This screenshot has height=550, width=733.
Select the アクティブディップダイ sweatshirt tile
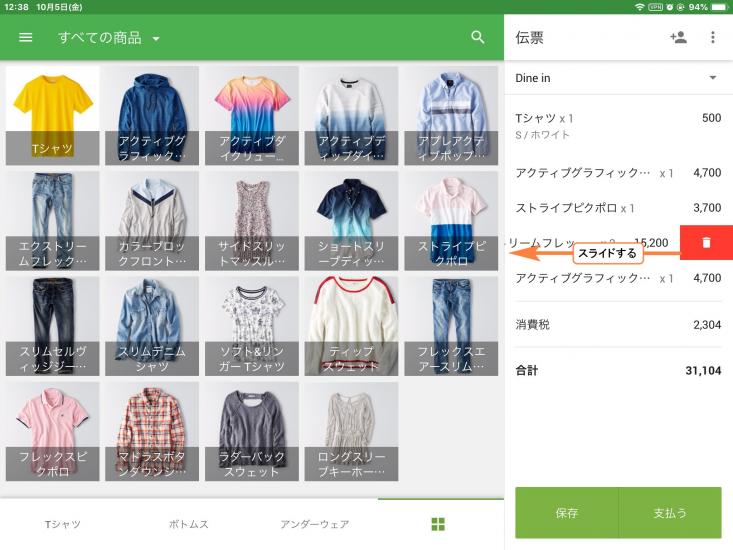(351, 115)
